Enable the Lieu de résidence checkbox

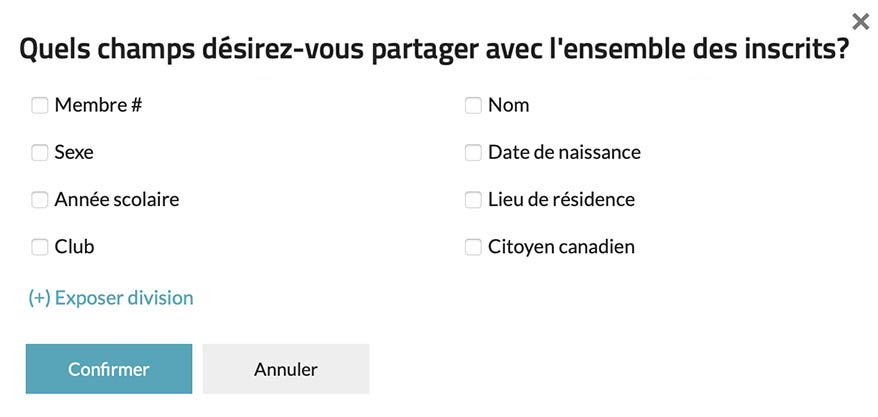(x=473, y=200)
